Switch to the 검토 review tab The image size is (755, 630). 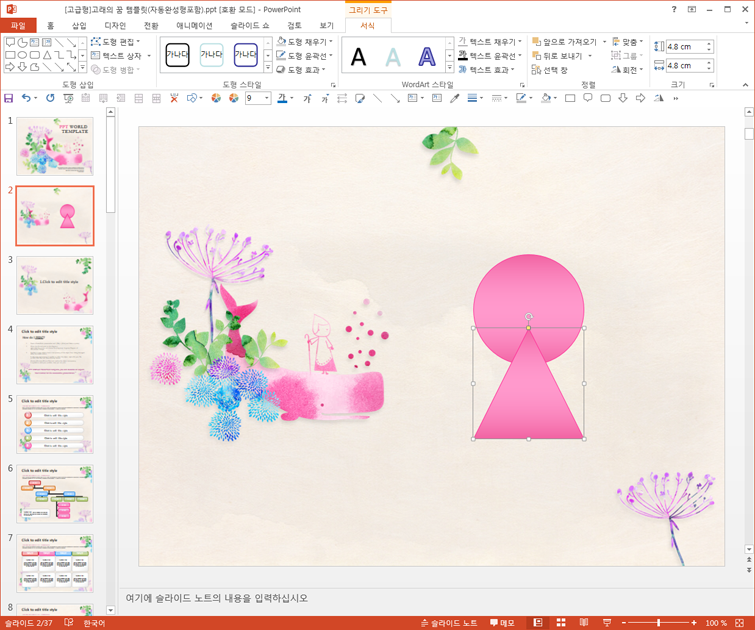294,26
